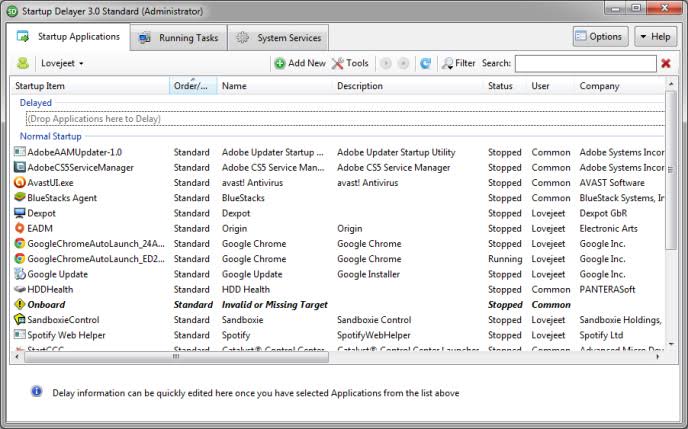Image resolution: width=688 pixels, height=429 pixels.
Task: Clear search with the red X icon
Action: (x=666, y=64)
